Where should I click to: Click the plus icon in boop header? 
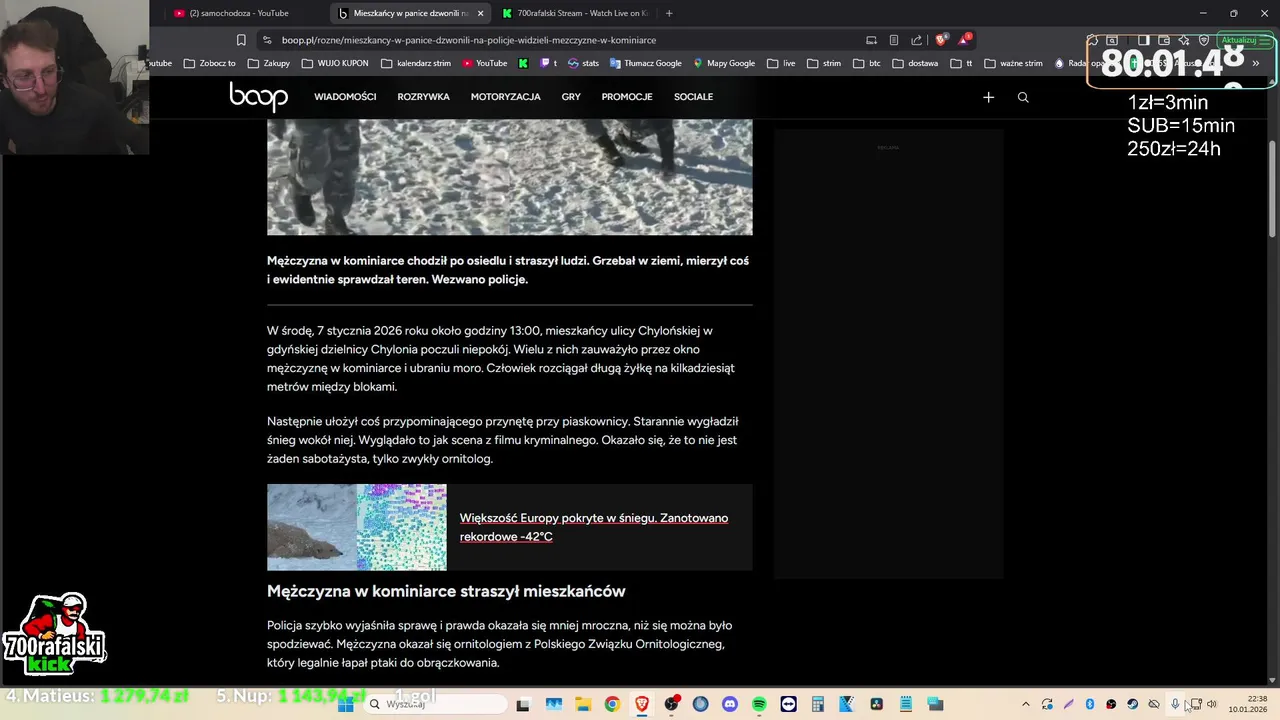click(x=988, y=97)
